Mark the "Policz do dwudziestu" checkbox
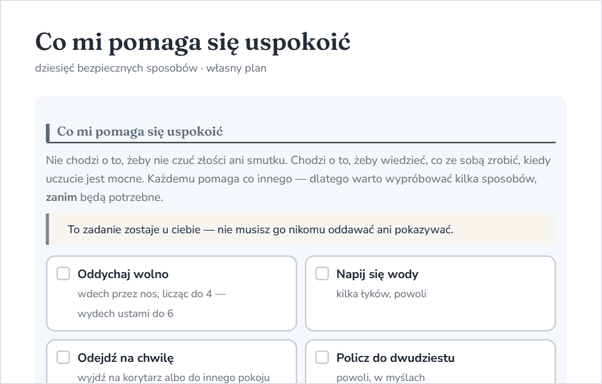602x384 pixels. point(322,357)
